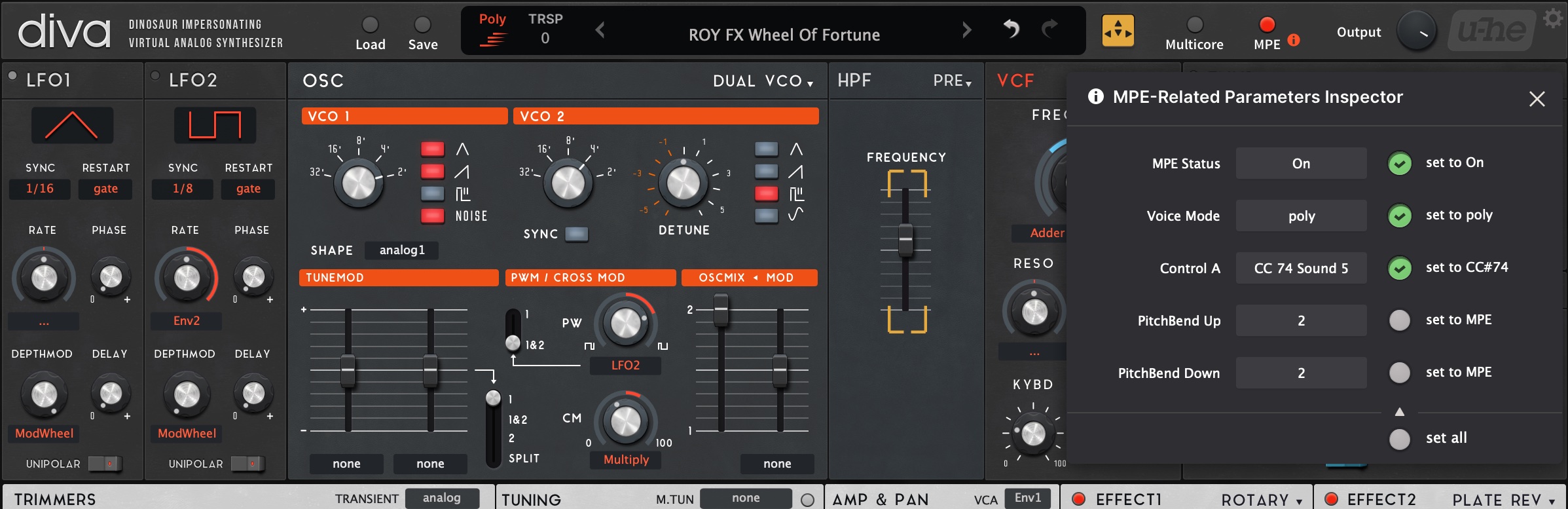Open the HPF PRE dropdown
This screenshot has height=509, width=1568.
click(x=953, y=81)
